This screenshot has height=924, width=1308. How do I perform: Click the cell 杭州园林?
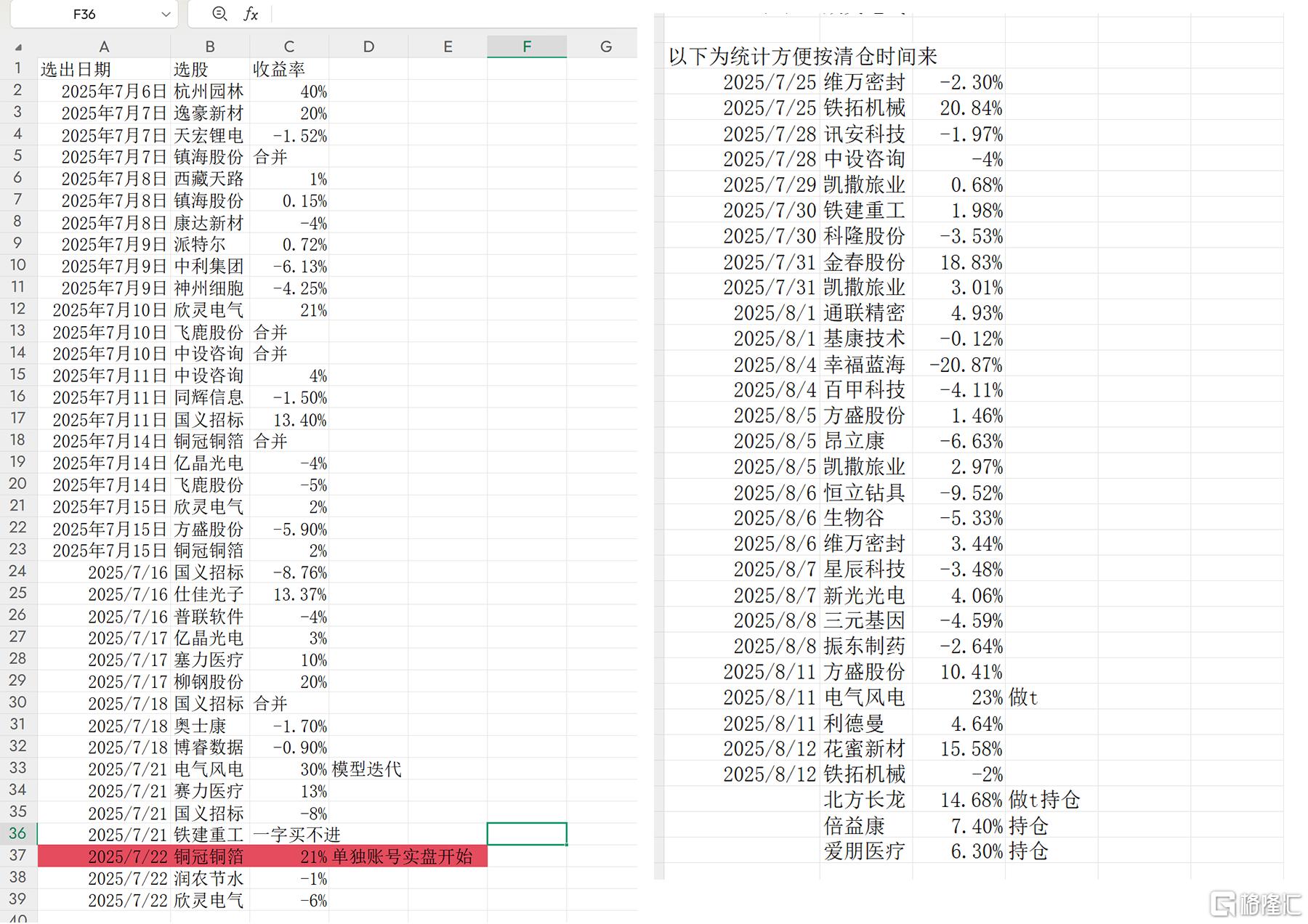pos(209,92)
